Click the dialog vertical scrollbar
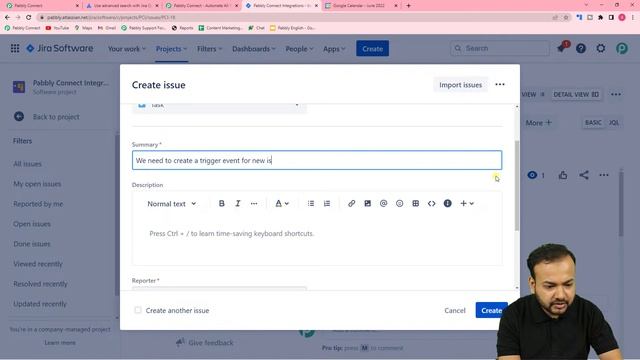 point(517,186)
